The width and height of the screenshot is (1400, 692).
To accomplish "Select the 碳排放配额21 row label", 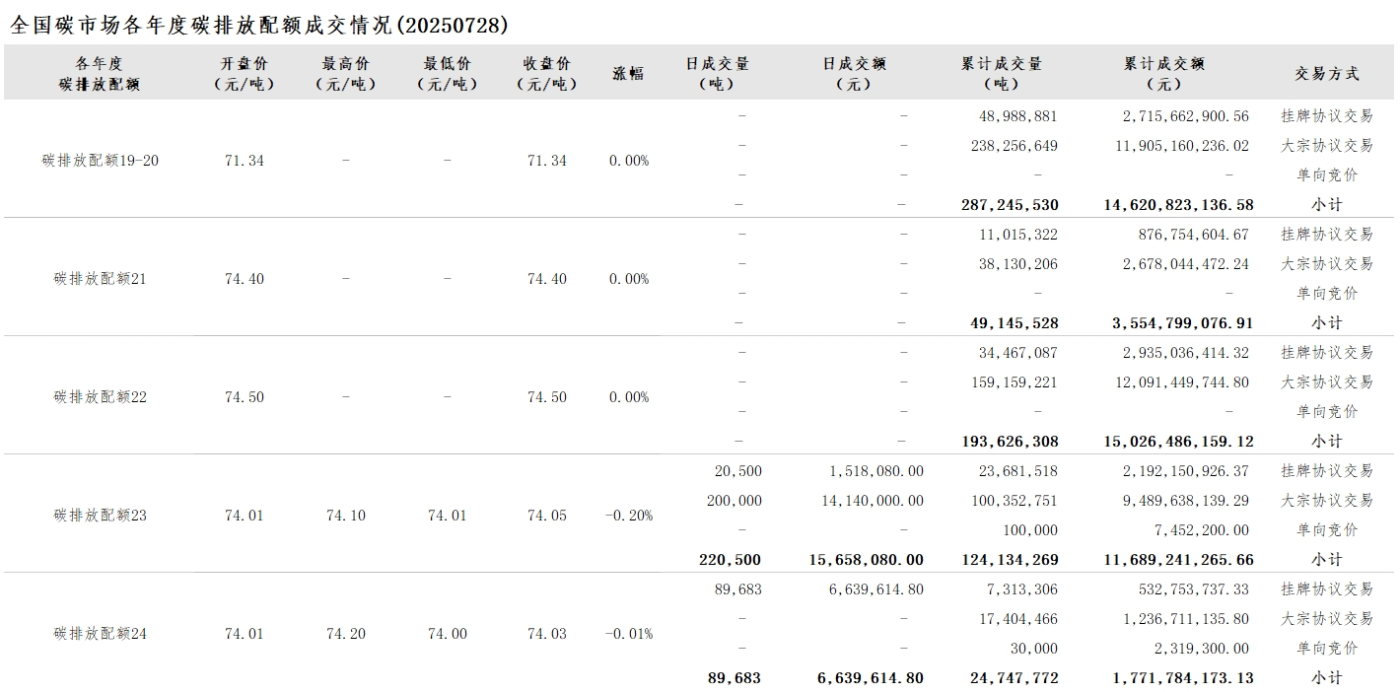I will coord(100,279).
